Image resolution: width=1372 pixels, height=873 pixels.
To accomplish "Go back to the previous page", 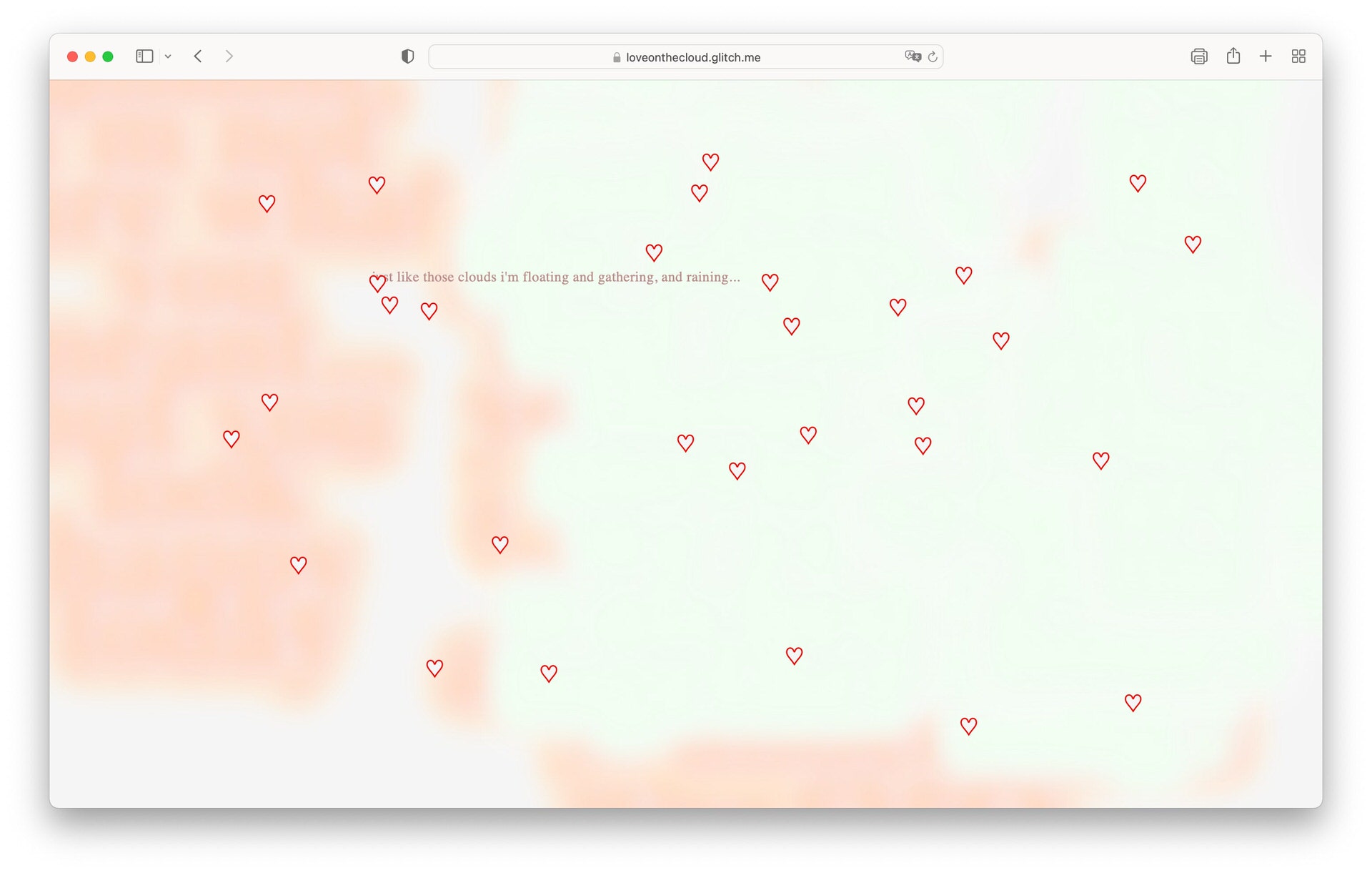I will (x=198, y=56).
